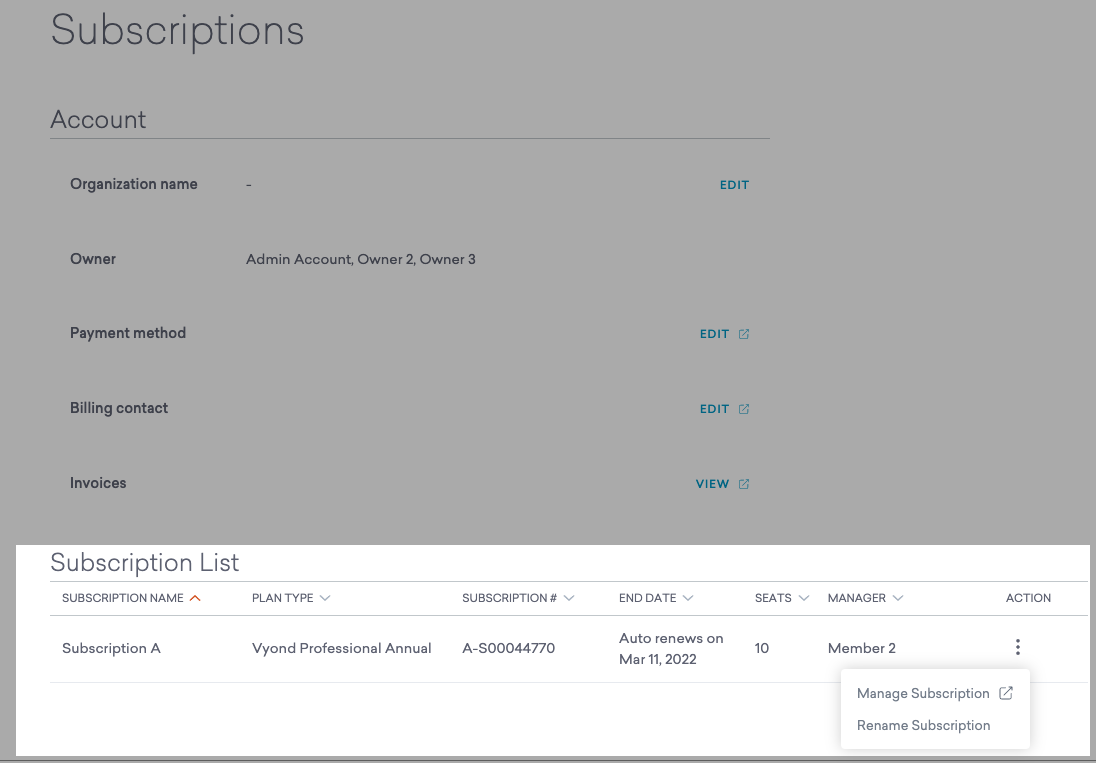Open the Seats column chevron

tap(804, 598)
